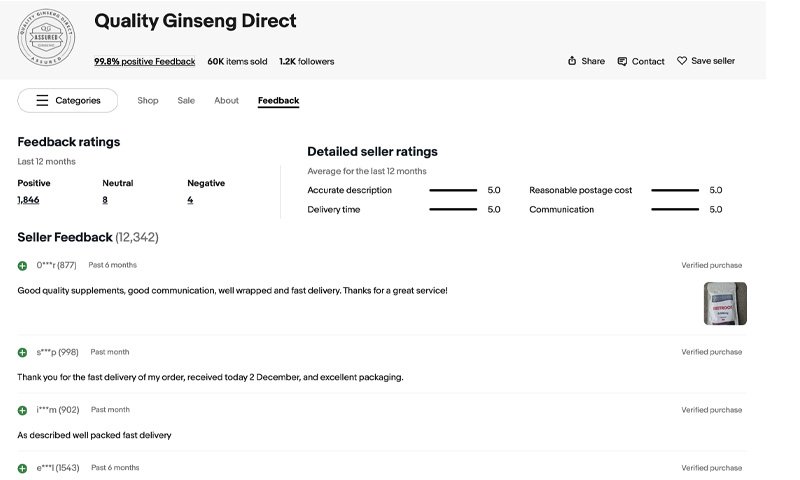800x480 pixels.
Task: View the 1,846 positive ratings
Action: [28, 200]
